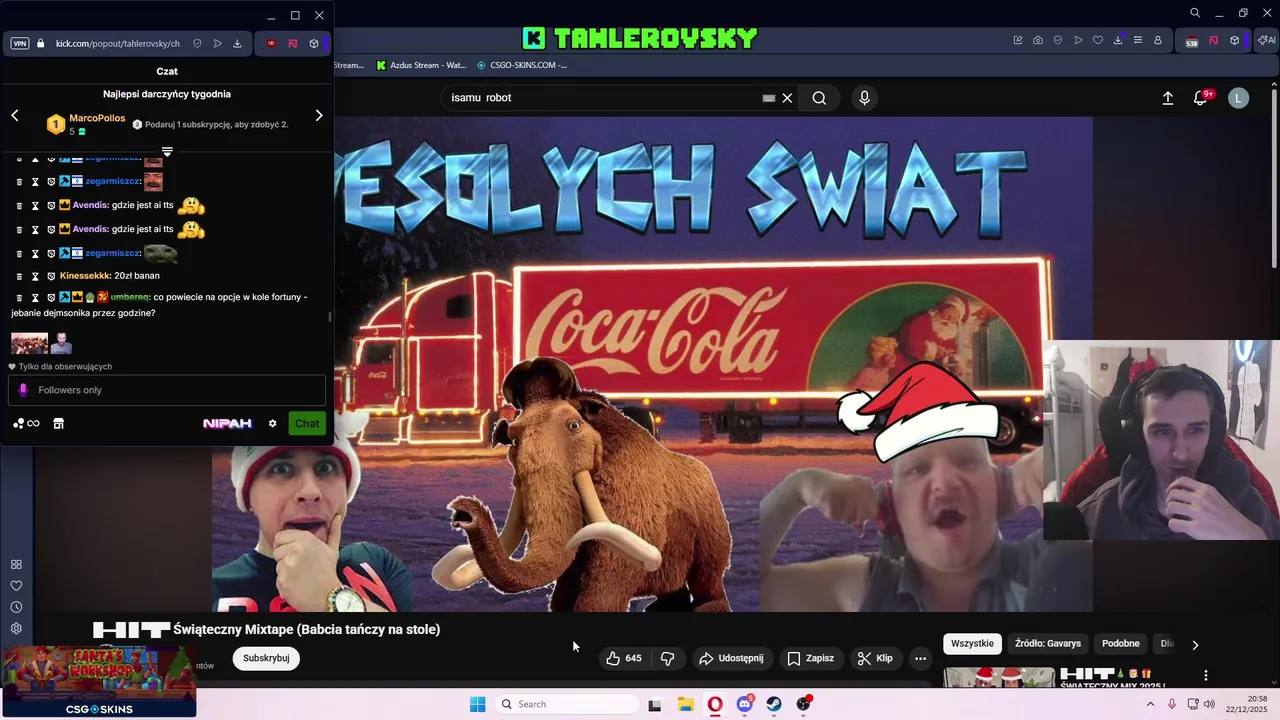
Task: Show more filter chips with right arrow
Action: pyautogui.click(x=1195, y=645)
